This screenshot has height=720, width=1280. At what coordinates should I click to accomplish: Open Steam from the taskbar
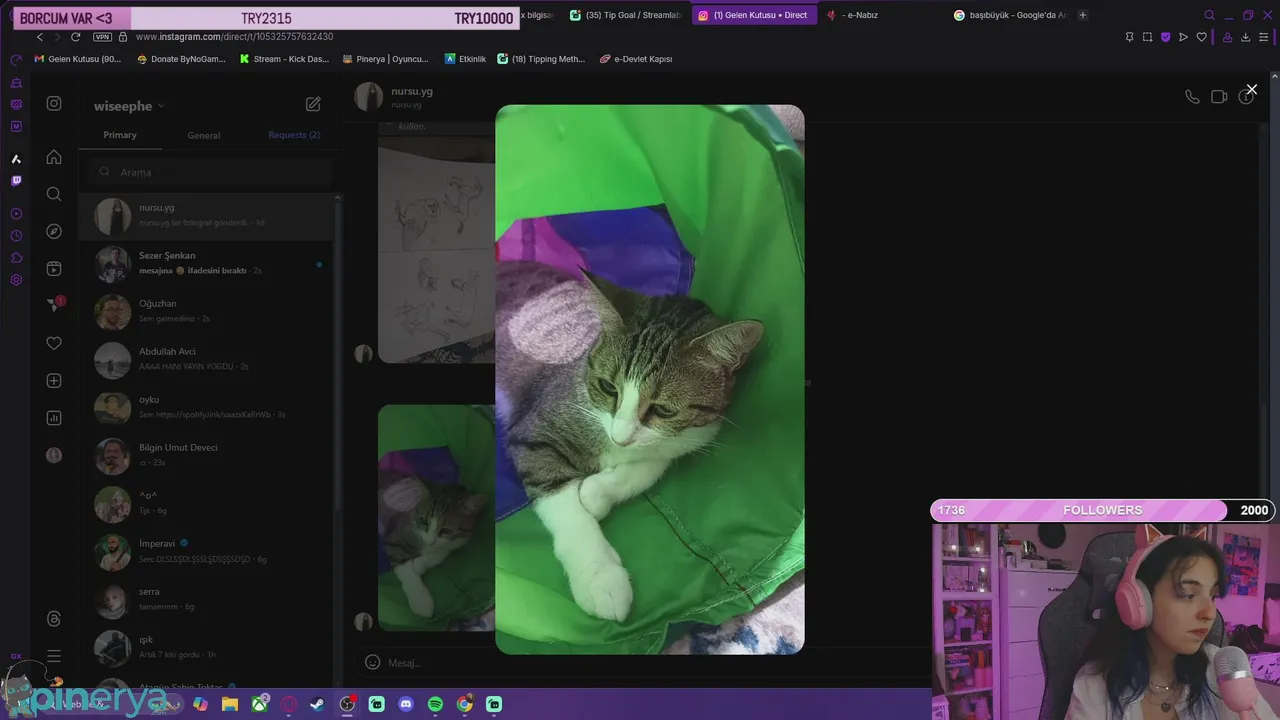click(x=317, y=704)
